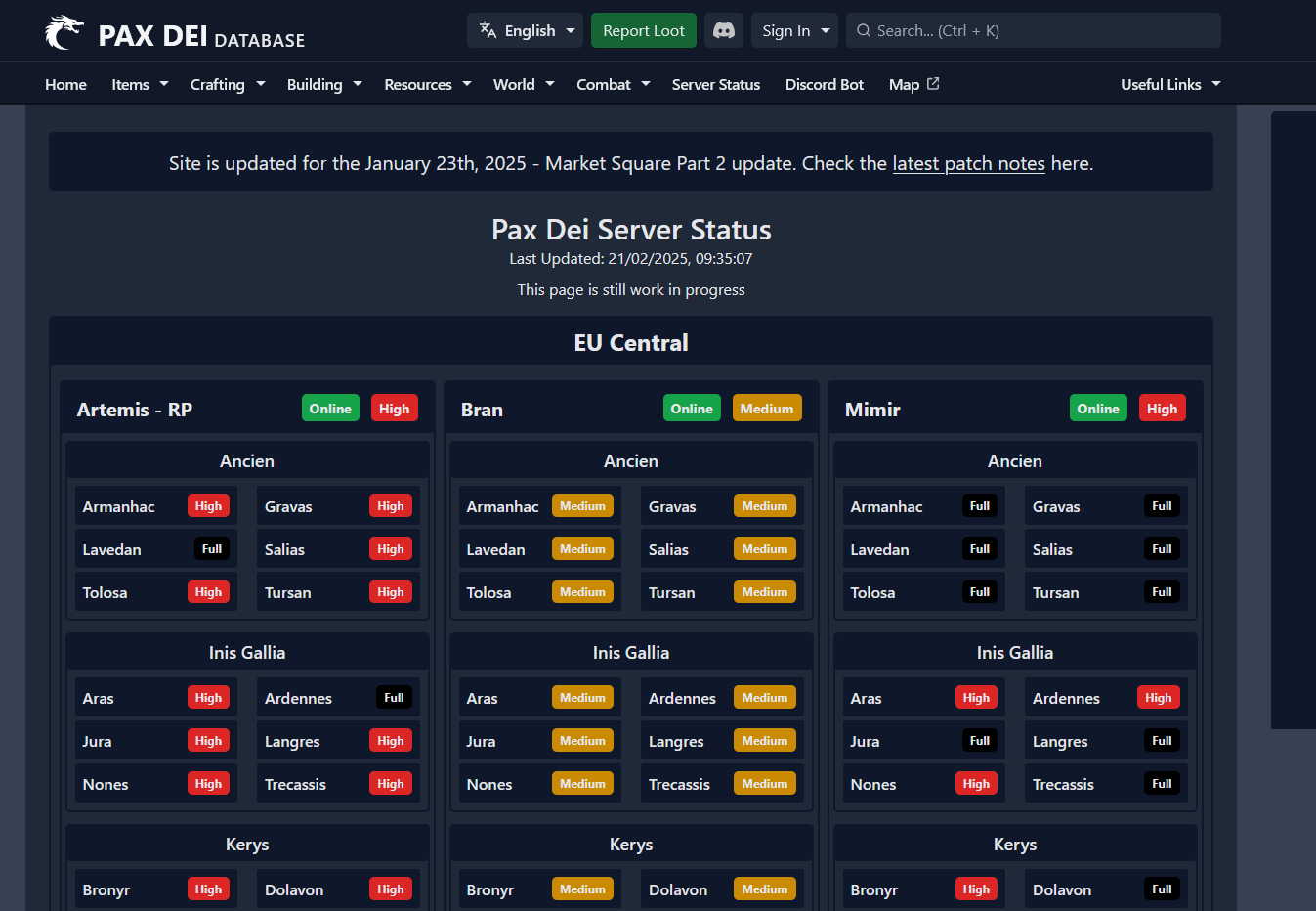Select the Bran server name
This screenshot has height=911, width=1316.
click(x=482, y=410)
